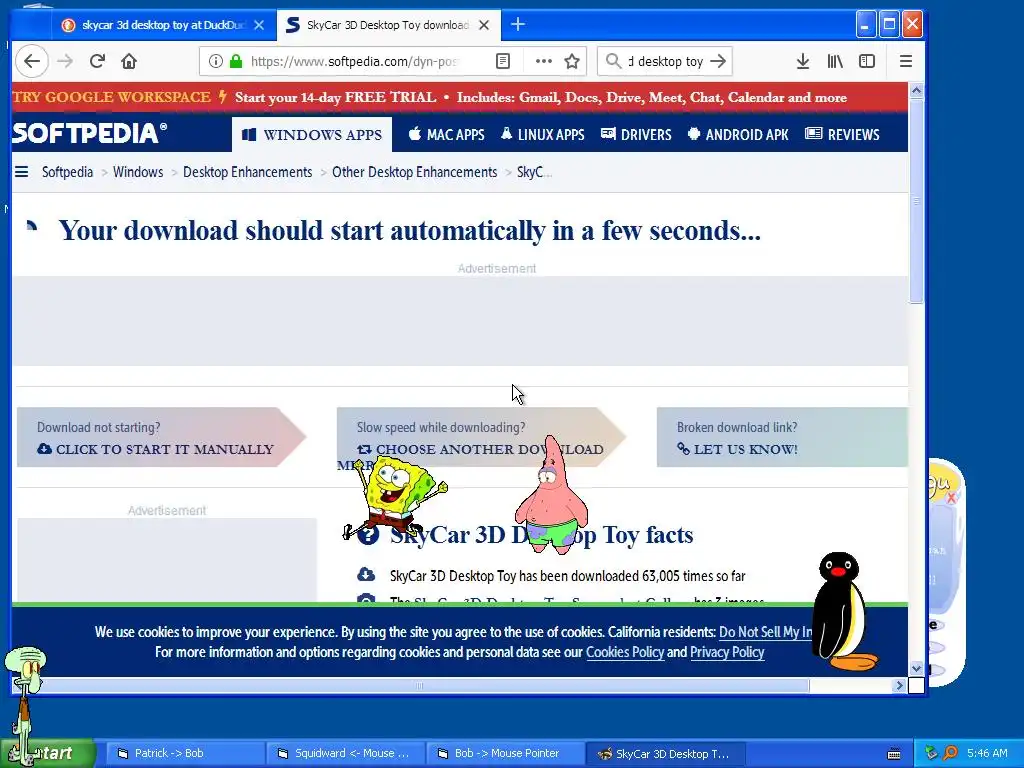The image size is (1024, 768).
Task: Open the Linux Apps section
Action: click(543, 135)
